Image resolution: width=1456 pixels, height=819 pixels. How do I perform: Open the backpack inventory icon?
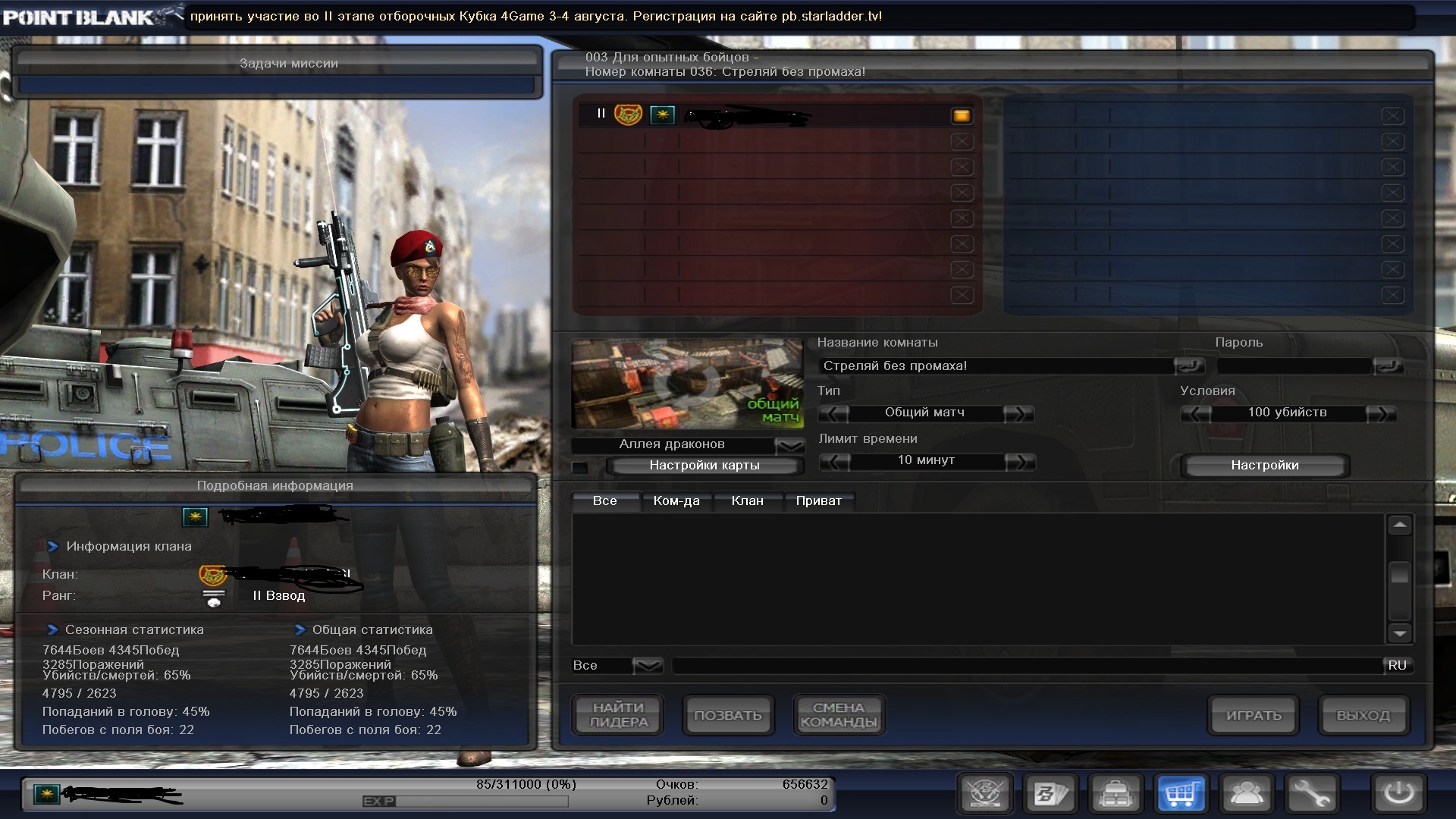point(1116,793)
